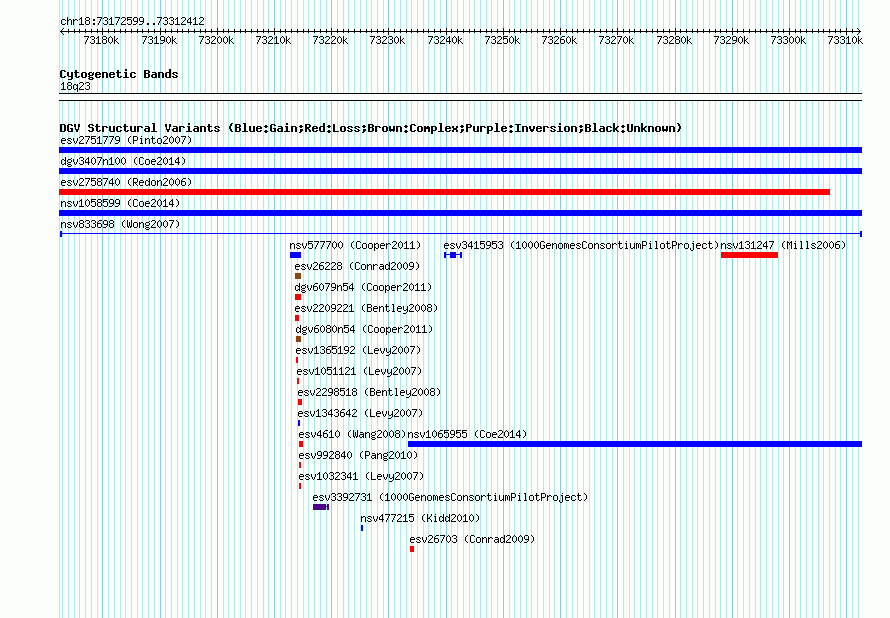Open the nsv833698 (Wong2007) label
The image size is (890, 618).
(120, 224)
